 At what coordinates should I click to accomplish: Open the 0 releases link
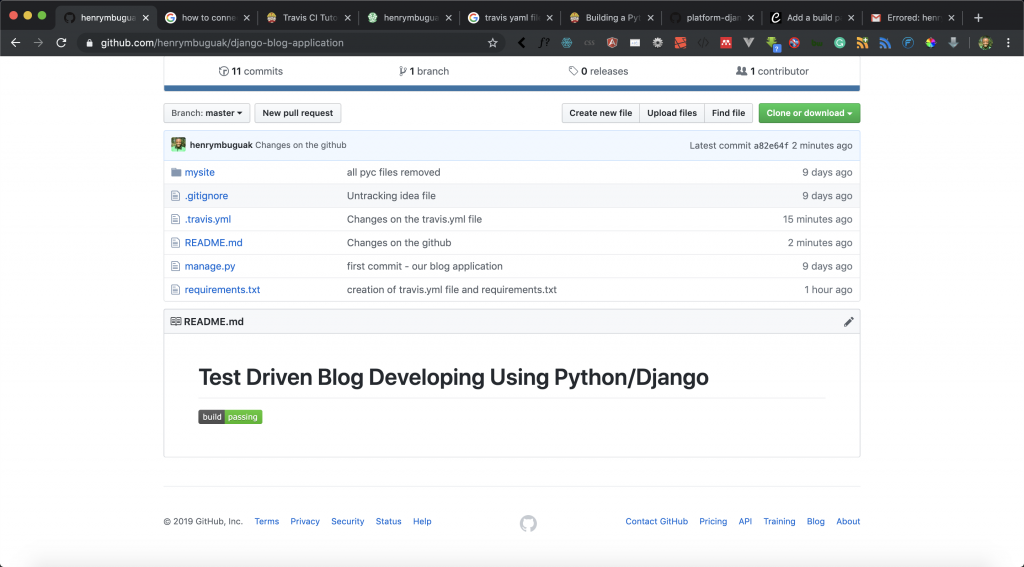598,71
